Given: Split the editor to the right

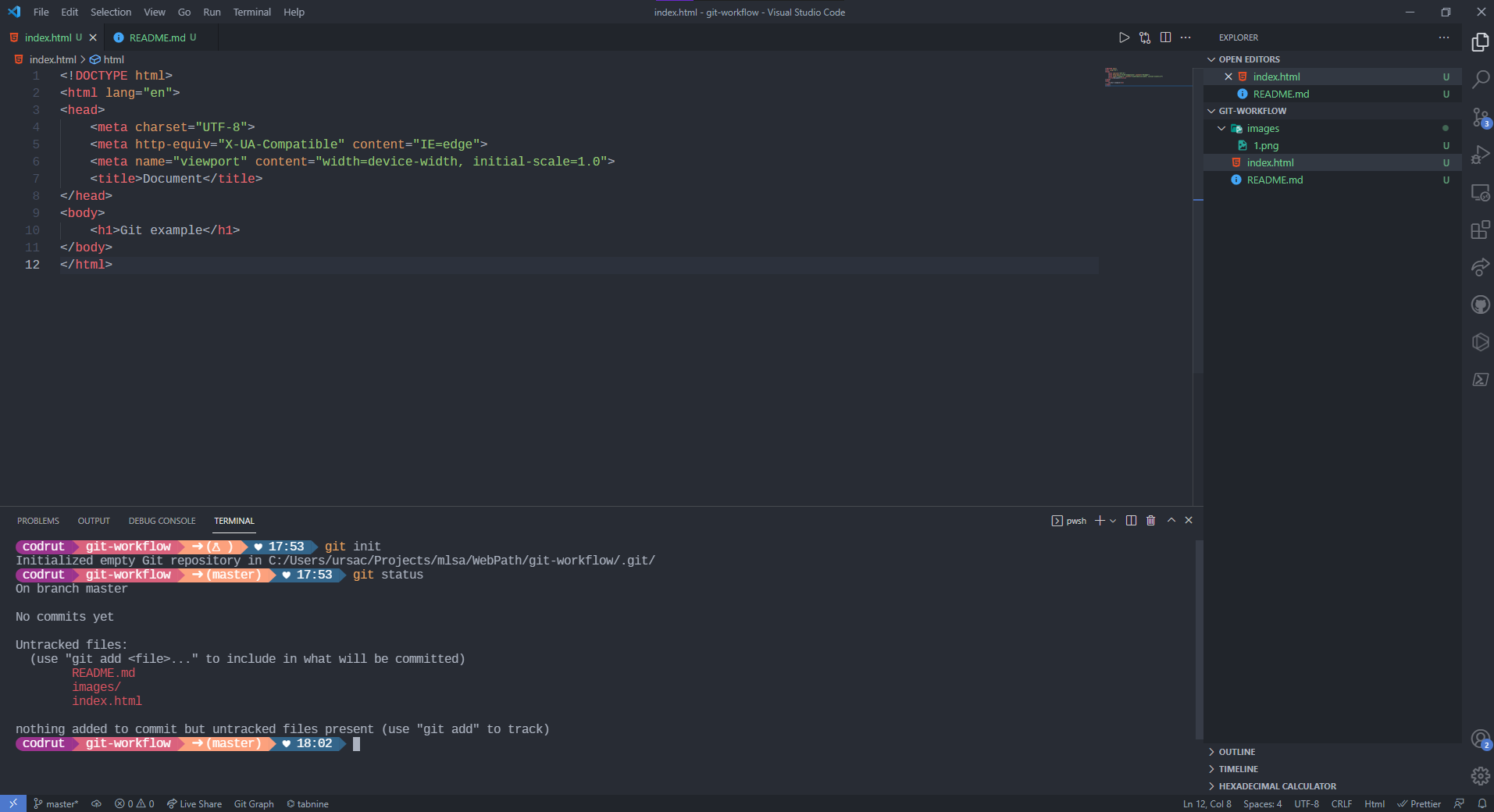Looking at the screenshot, I should point(1165,37).
